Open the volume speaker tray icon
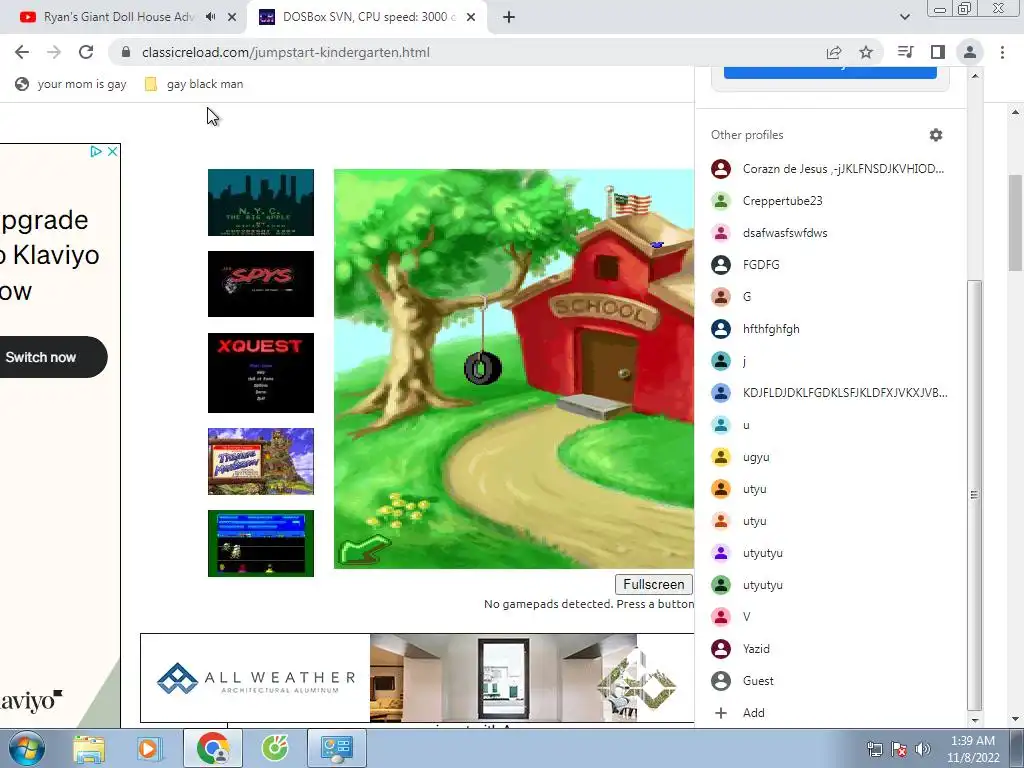Screen dimensions: 1024x768 pyautogui.click(x=923, y=749)
